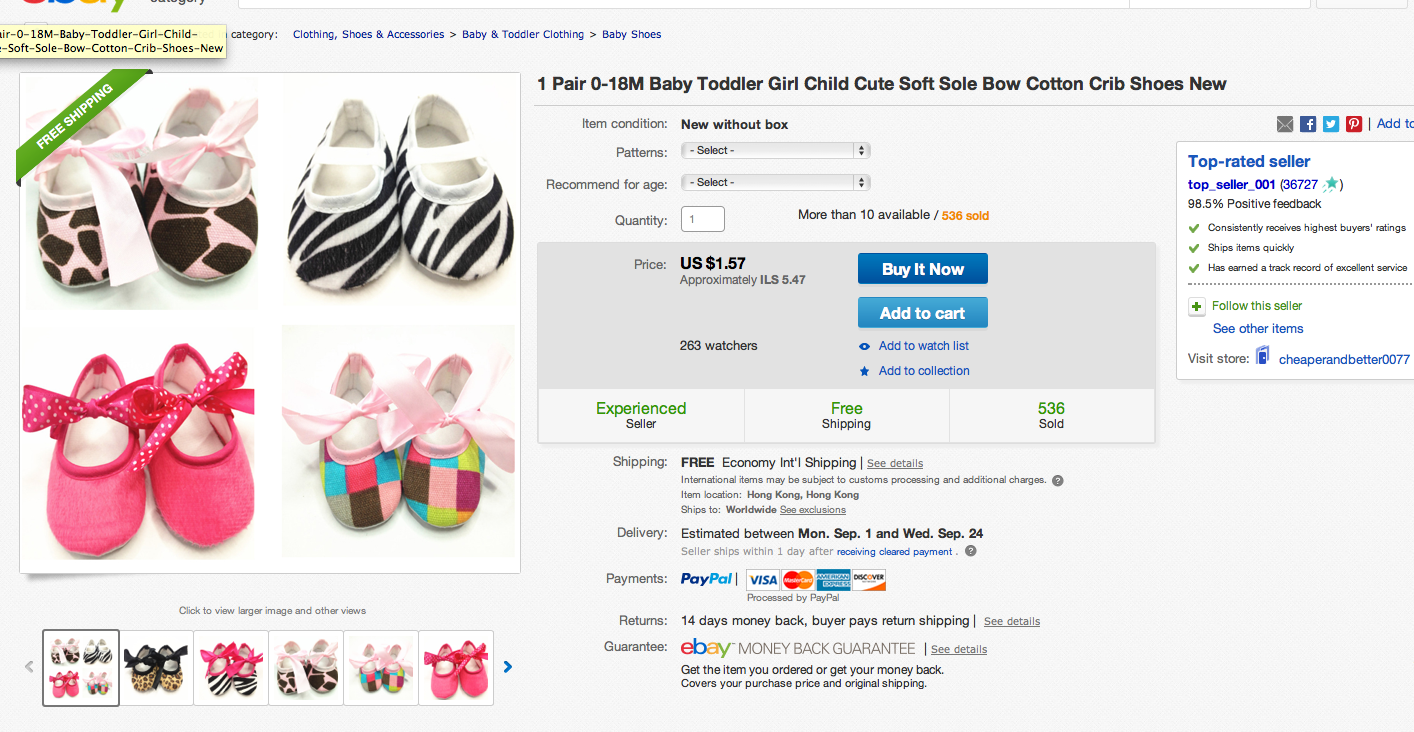Click the green Follow this seller plus icon
Screen dimensions: 1414x732
(1196, 306)
